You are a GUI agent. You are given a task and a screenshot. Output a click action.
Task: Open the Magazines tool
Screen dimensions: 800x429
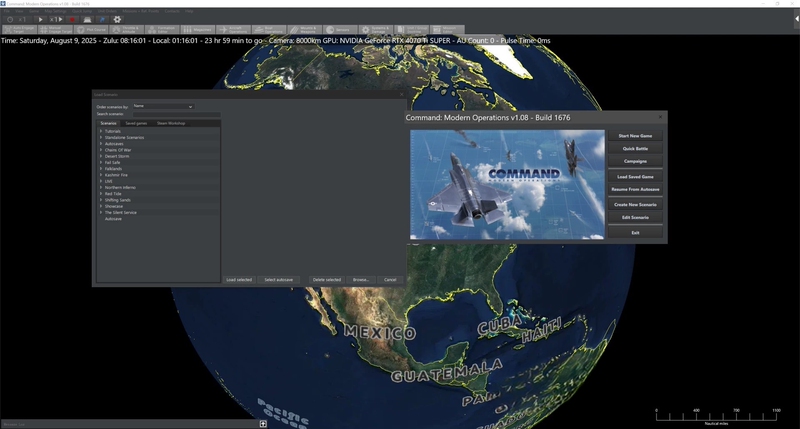coord(197,30)
